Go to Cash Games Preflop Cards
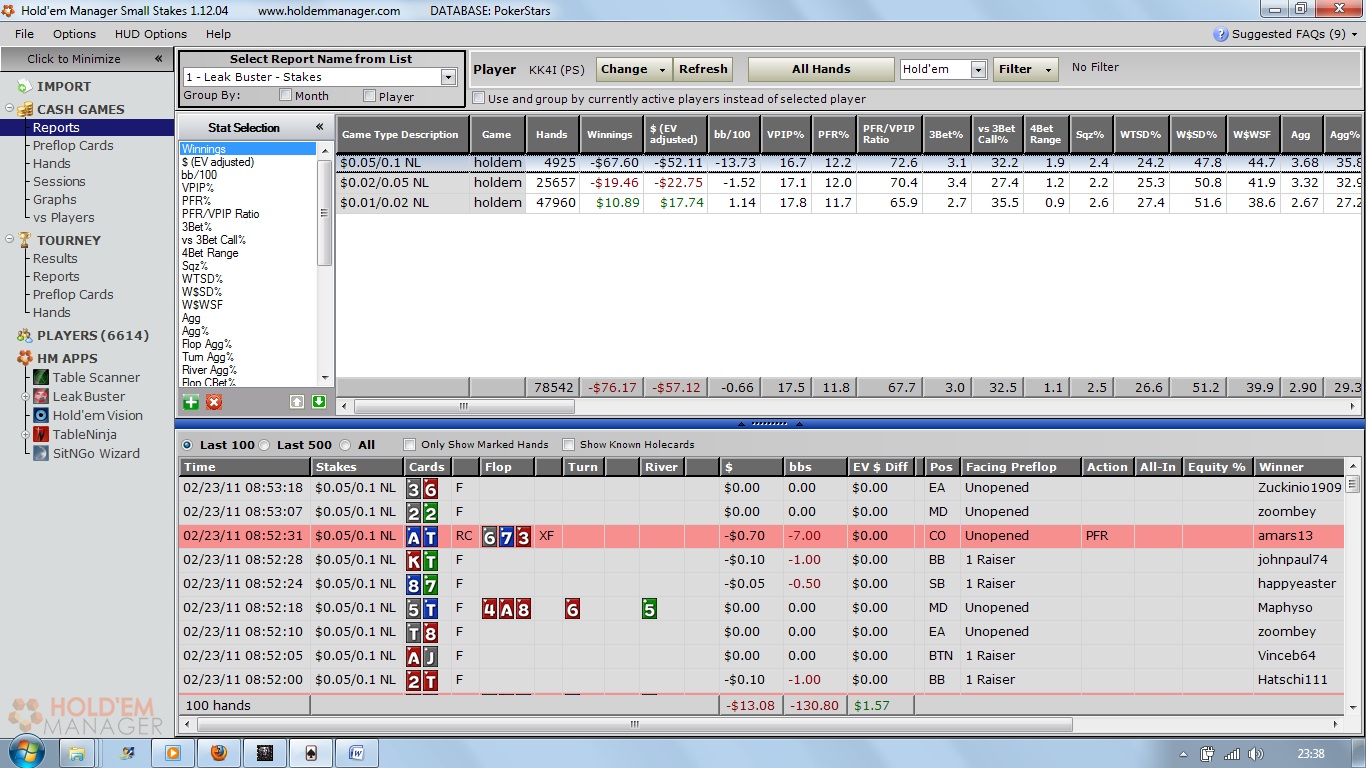The image size is (1366, 768). tap(73, 145)
